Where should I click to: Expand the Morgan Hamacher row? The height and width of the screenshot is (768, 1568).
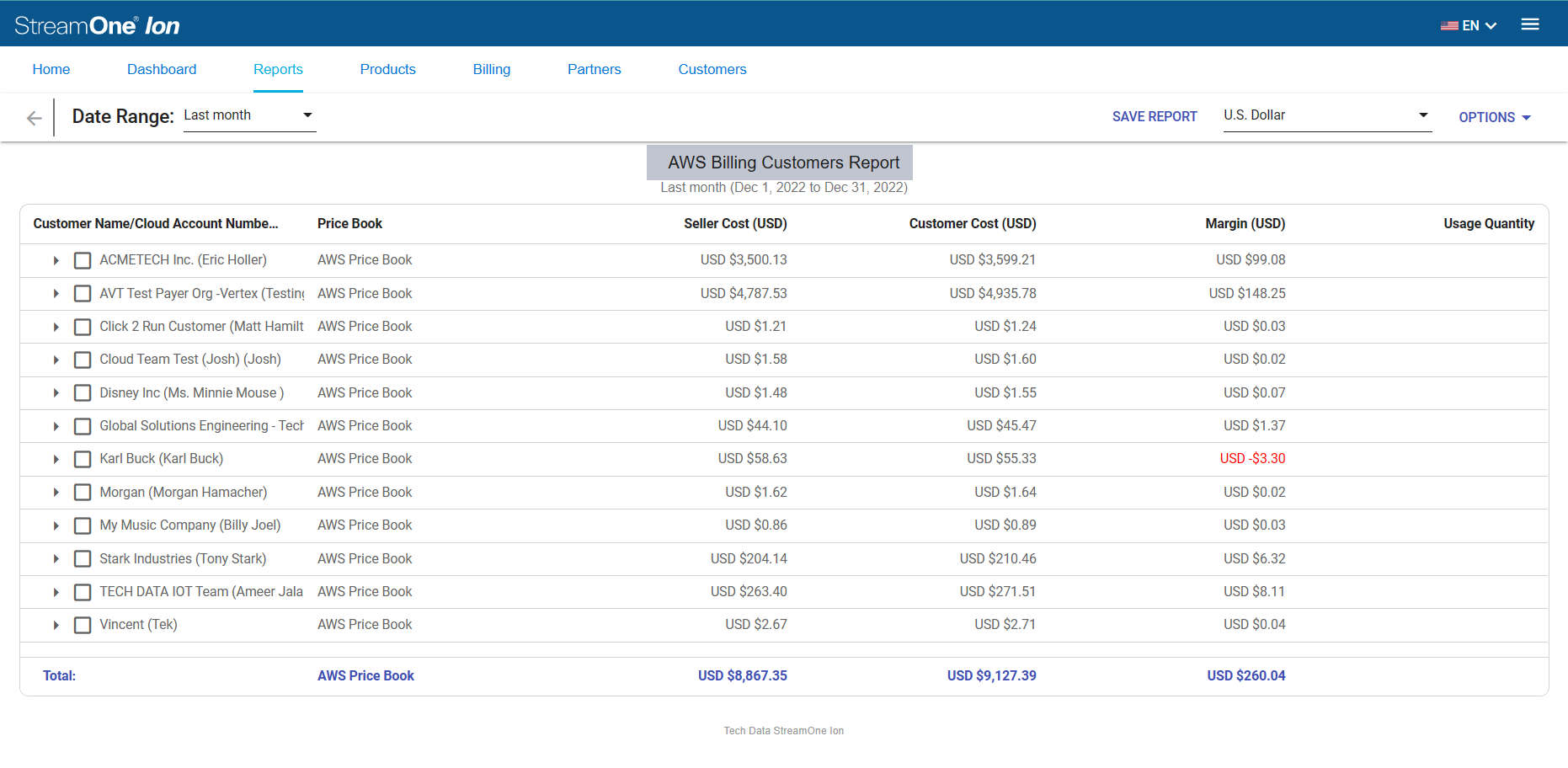(56, 493)
